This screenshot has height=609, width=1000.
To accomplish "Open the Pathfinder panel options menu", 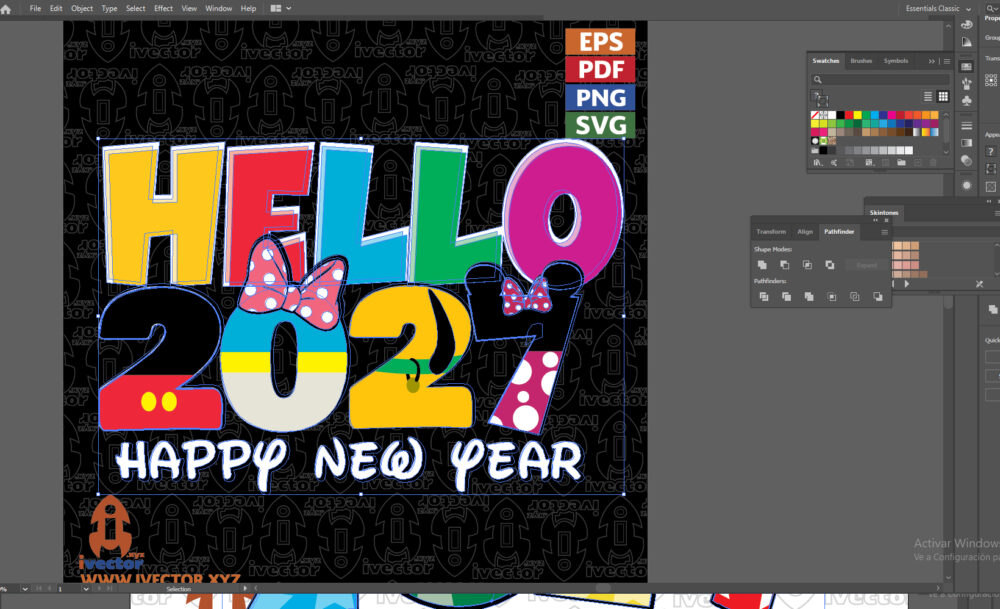I will coord(884,232).
